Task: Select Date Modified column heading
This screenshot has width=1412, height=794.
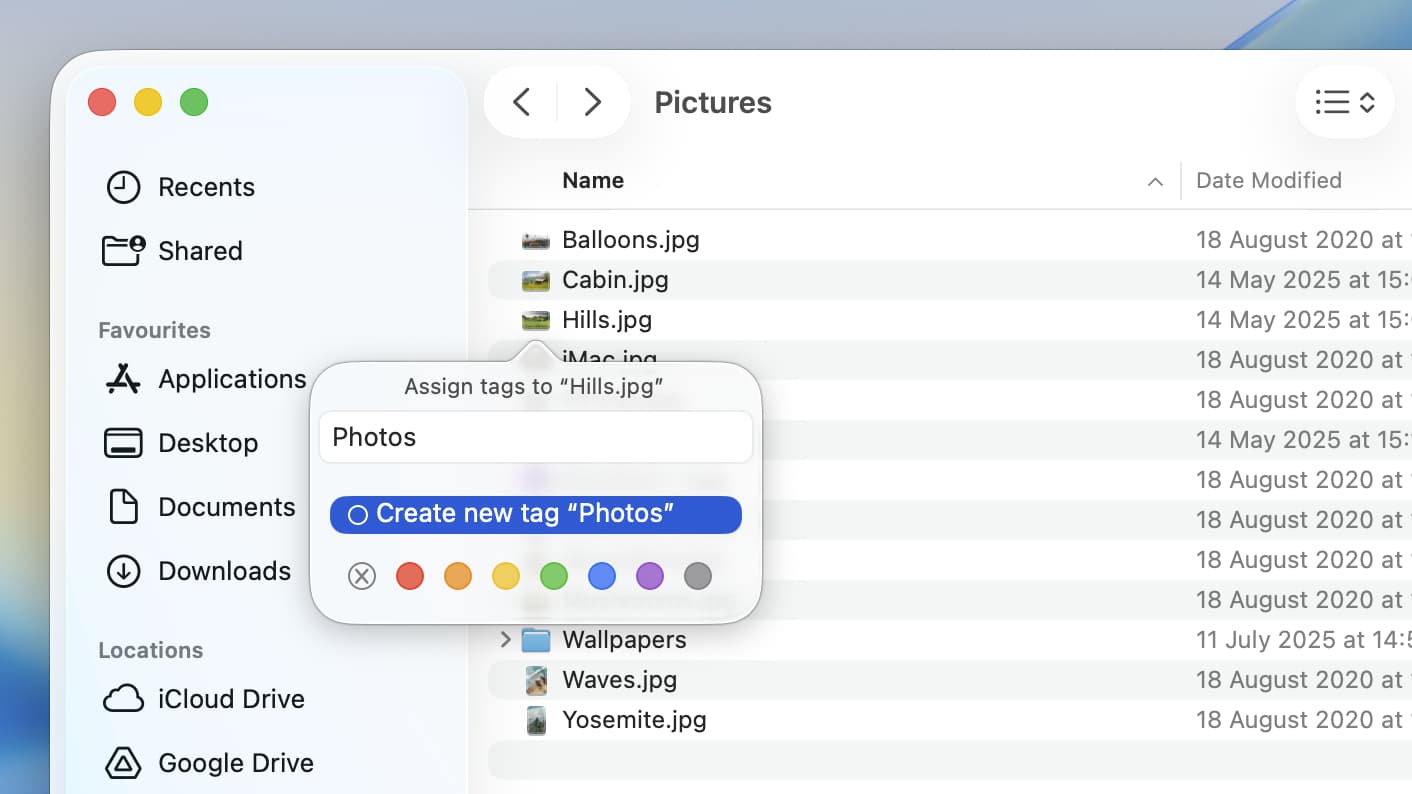Action: click(1268, 180)
